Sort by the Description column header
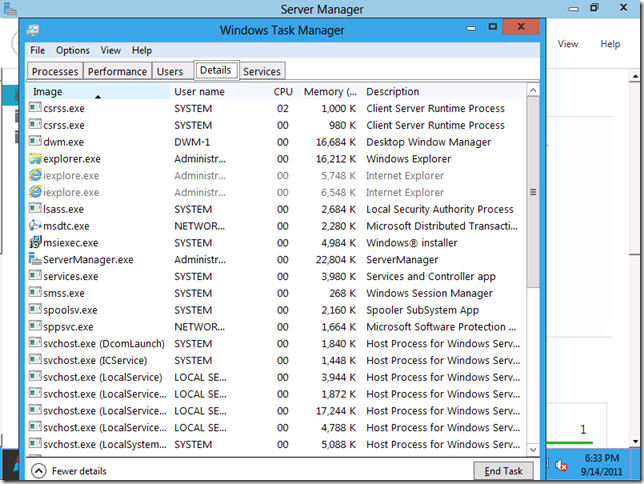The image size is (644, 484). coord(444,91)
